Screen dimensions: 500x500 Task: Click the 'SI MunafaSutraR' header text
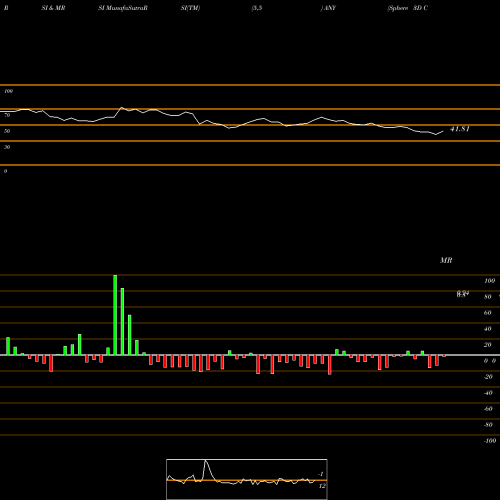coord(123,8)
